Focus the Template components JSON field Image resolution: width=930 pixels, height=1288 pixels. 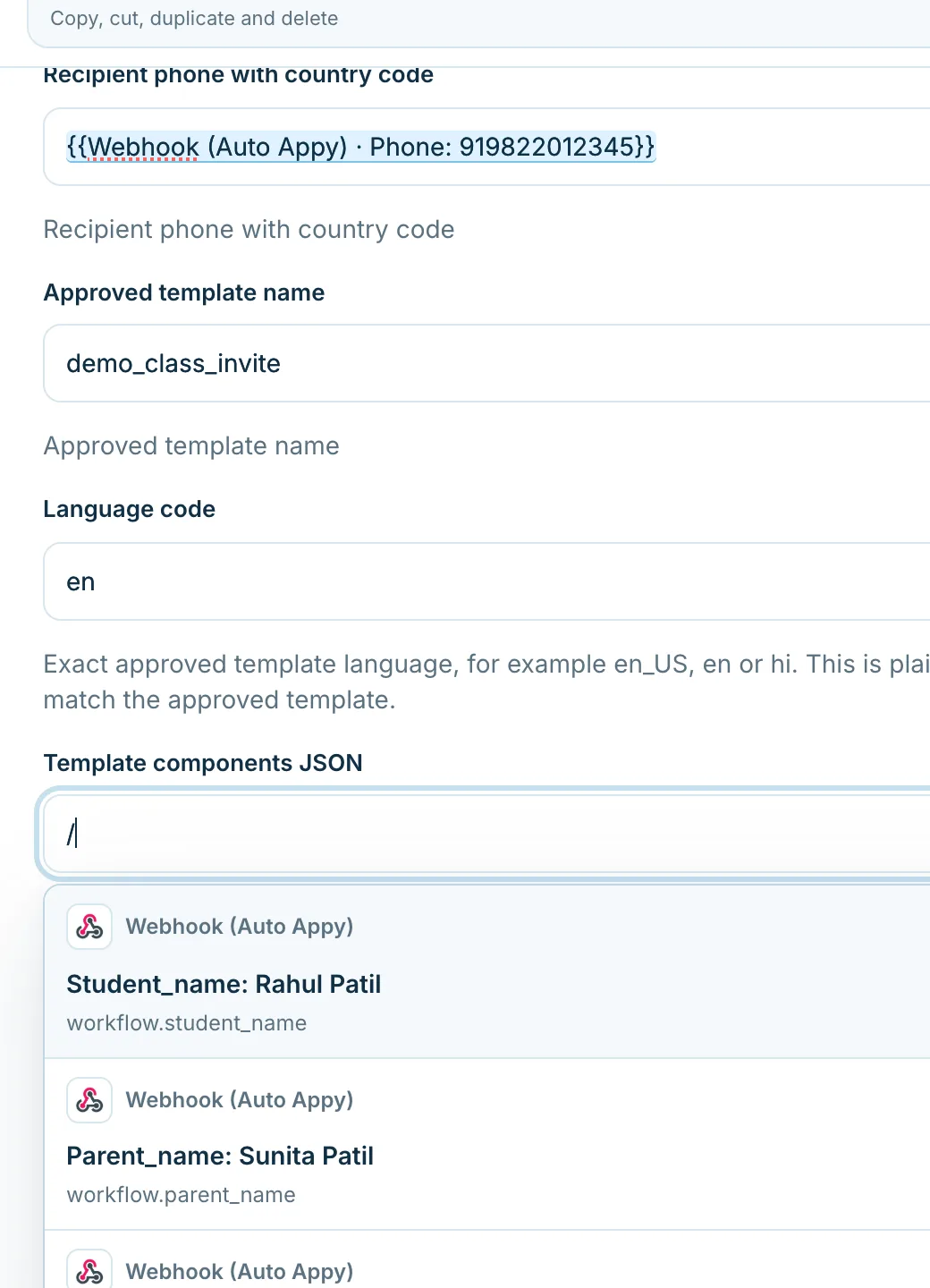(x=487, y=835)
